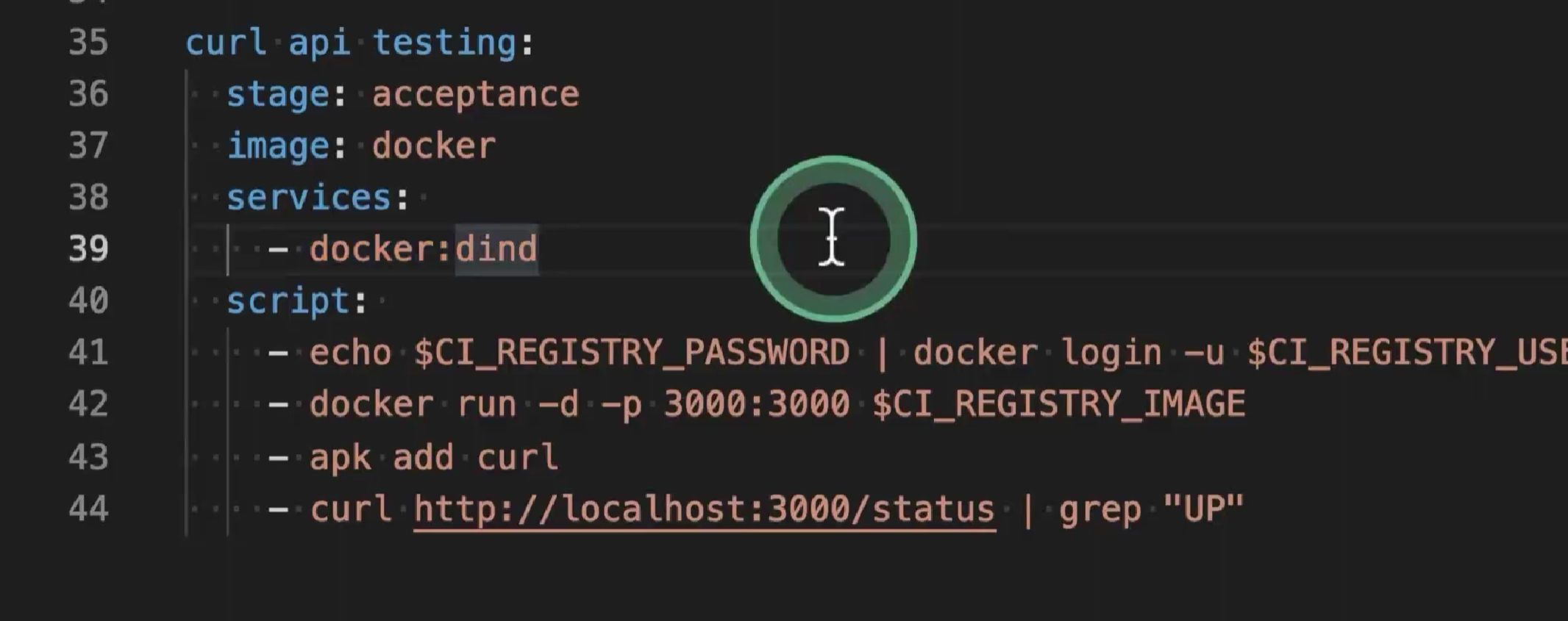Click line number 37 in the gutter
Viewport: 1568px width, 621px height.
click(x=89, y=146)
